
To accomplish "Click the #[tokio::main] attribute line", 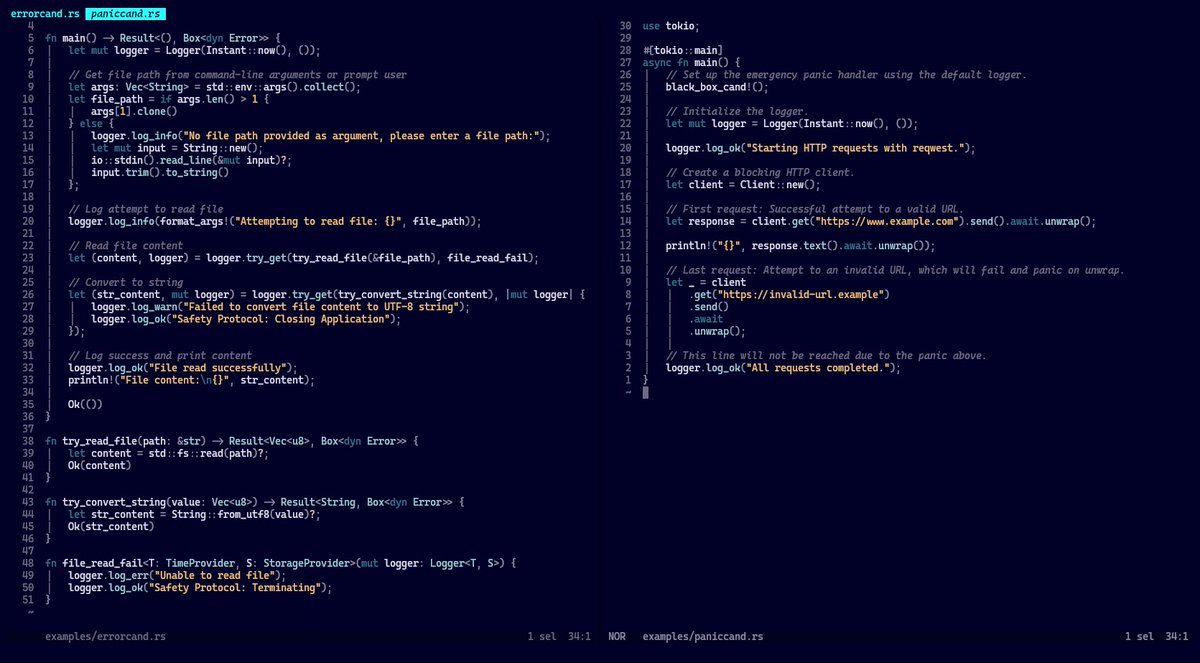I will [682, 50].
